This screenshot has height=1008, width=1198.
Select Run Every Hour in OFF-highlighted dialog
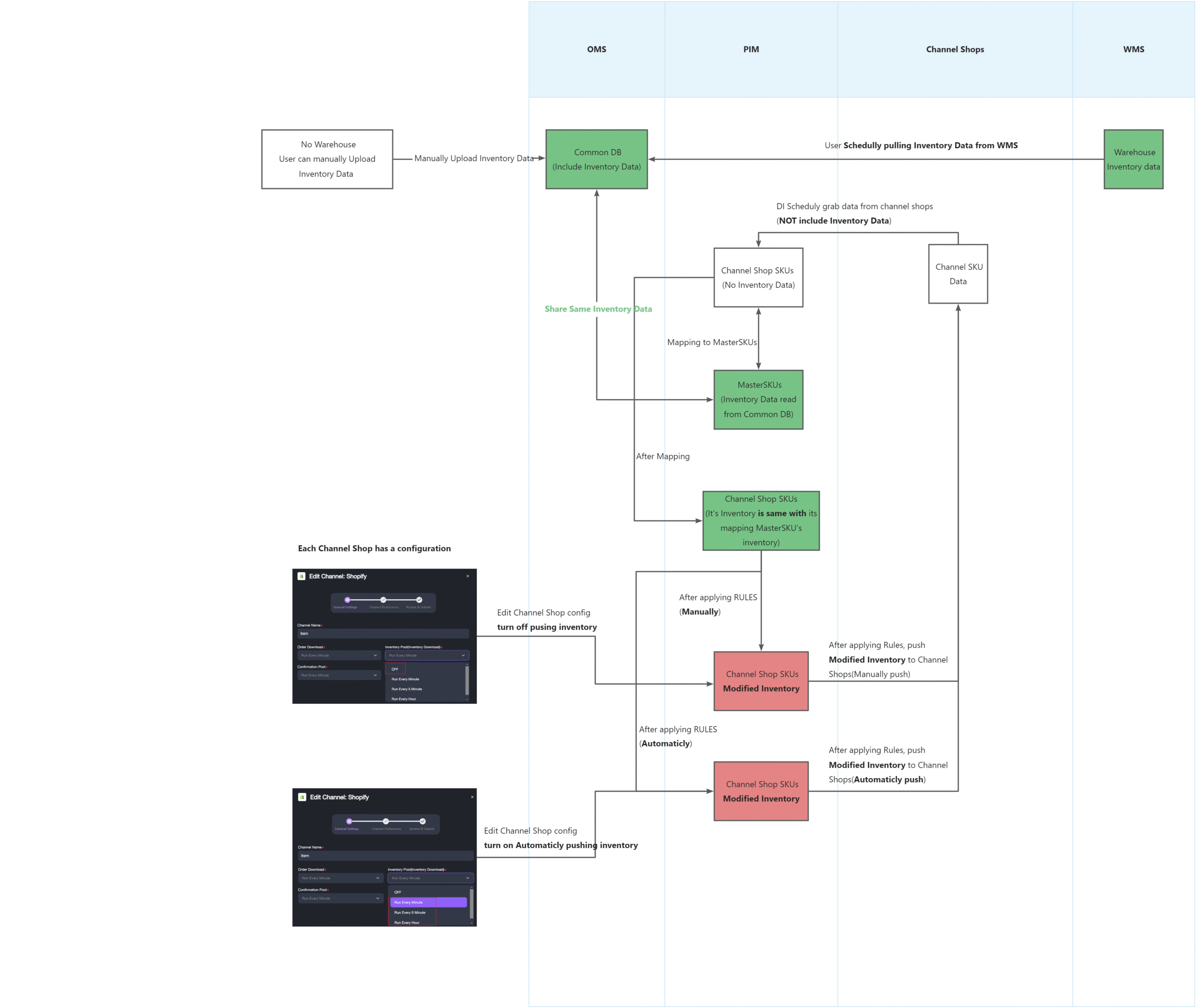point(404,699)
